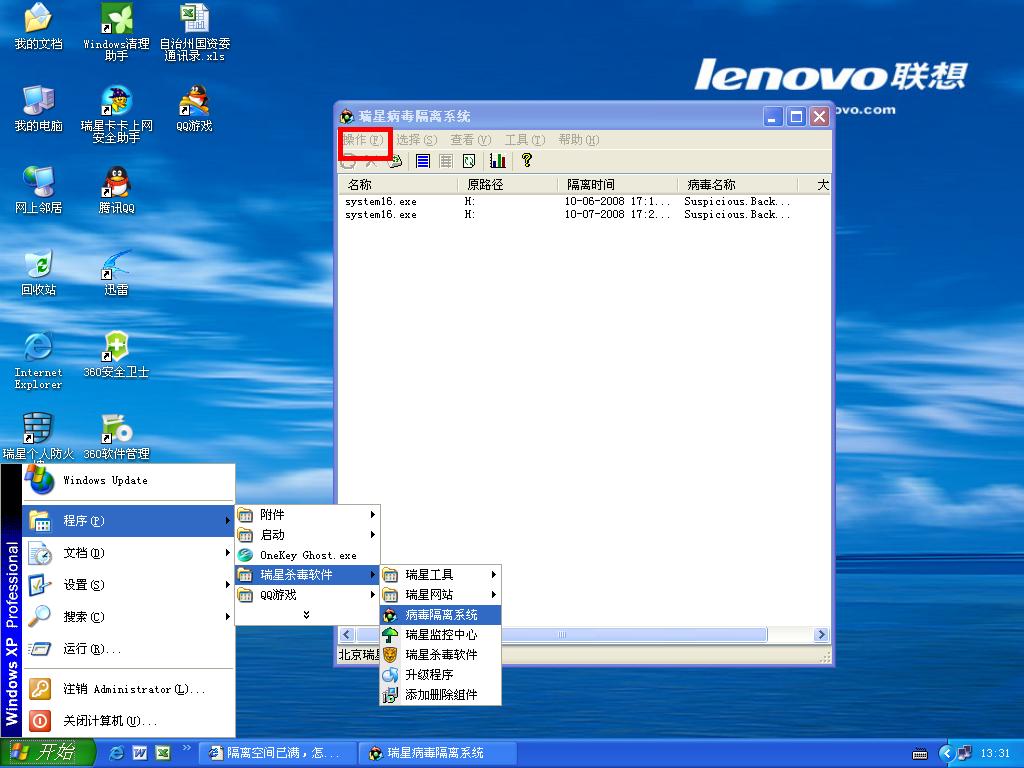
Task: Click 瑞星病毒隔离系统 taskbar button
Action: click(x=438, y=753)
